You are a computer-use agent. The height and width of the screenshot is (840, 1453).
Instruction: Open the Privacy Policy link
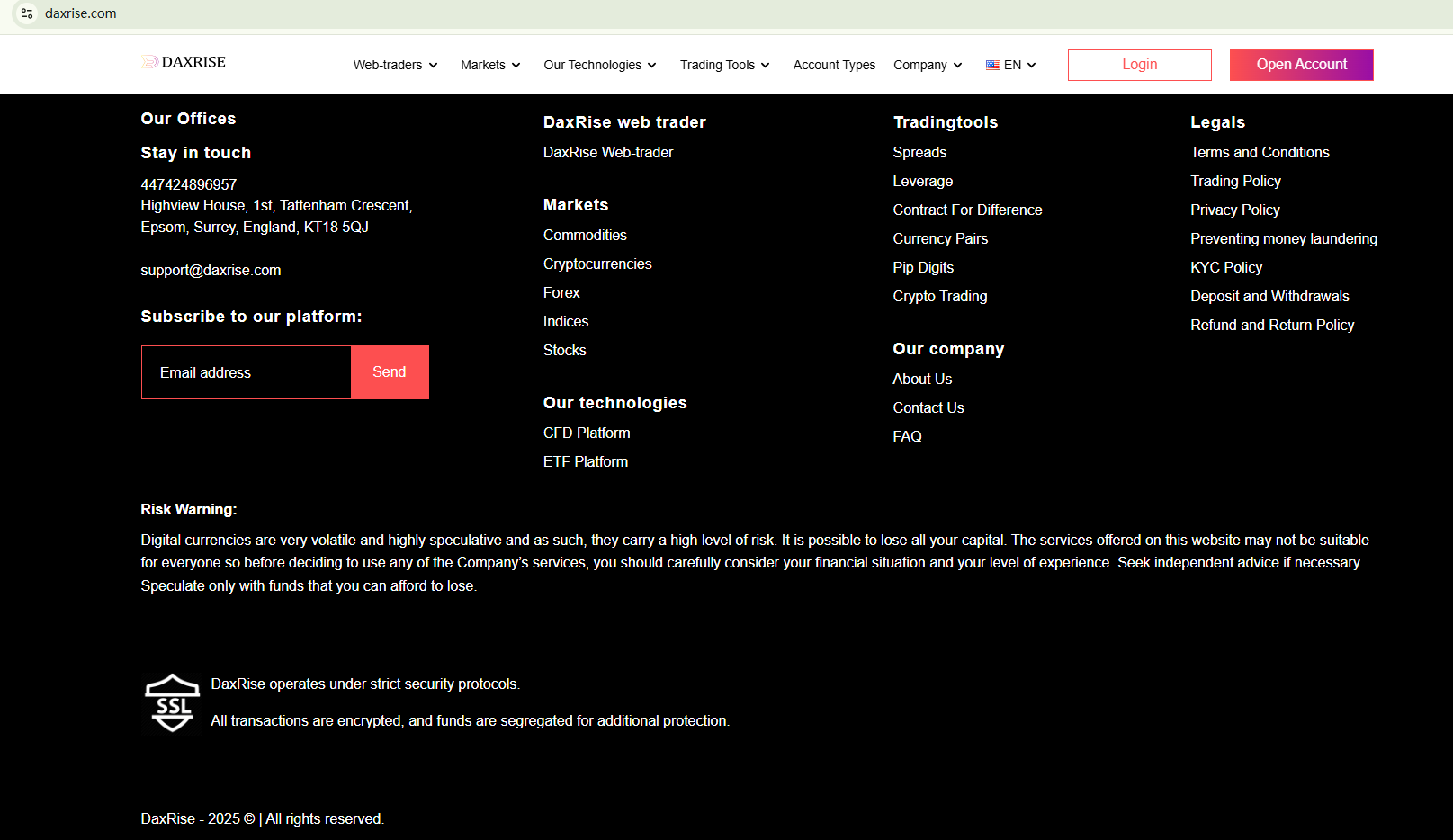[x=1235, y=210]
